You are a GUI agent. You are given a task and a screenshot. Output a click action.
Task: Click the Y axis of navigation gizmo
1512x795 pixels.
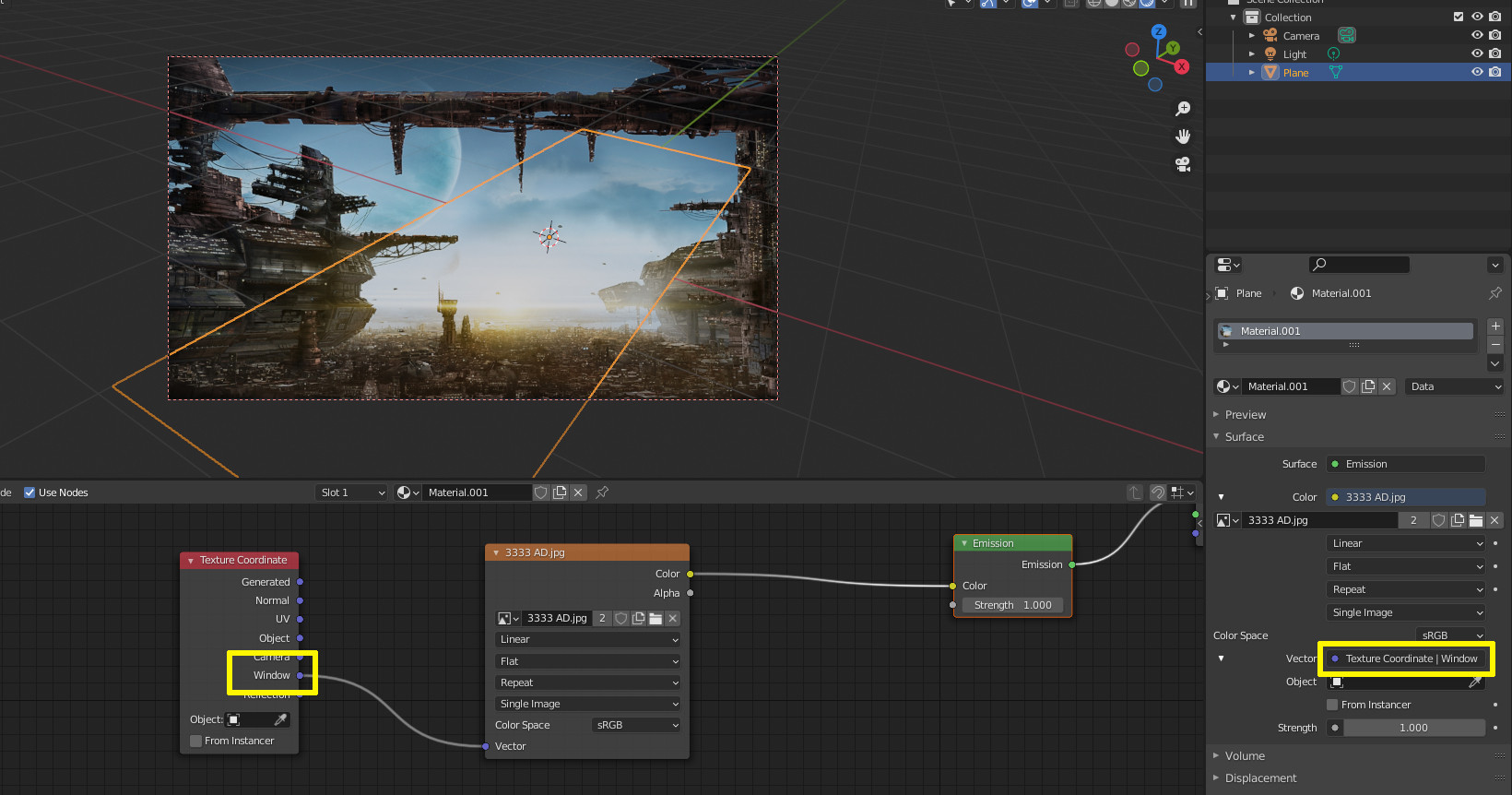1173,48
